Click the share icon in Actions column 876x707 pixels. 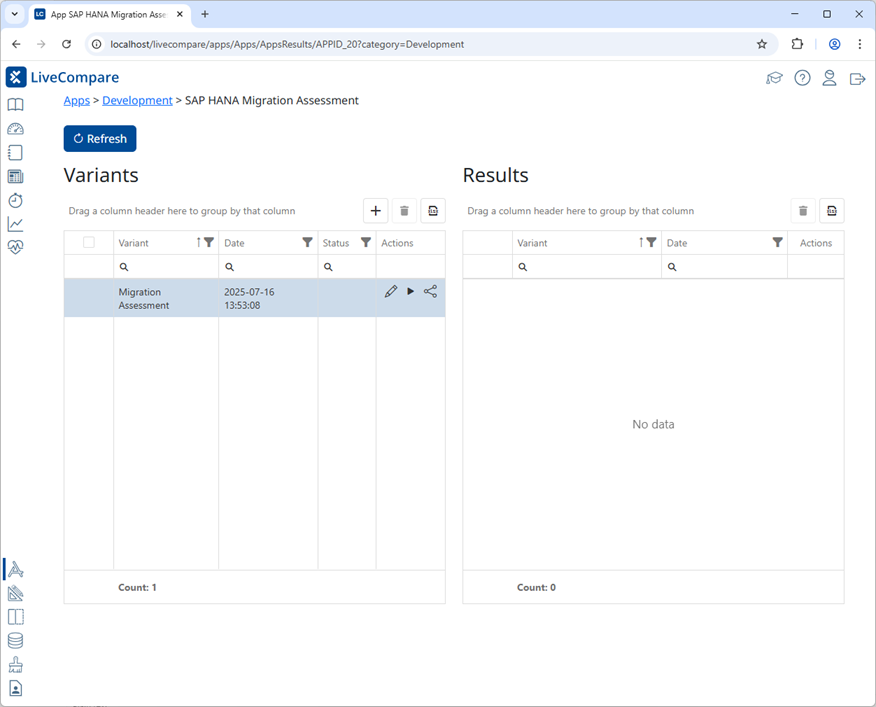tap(430, 291)
